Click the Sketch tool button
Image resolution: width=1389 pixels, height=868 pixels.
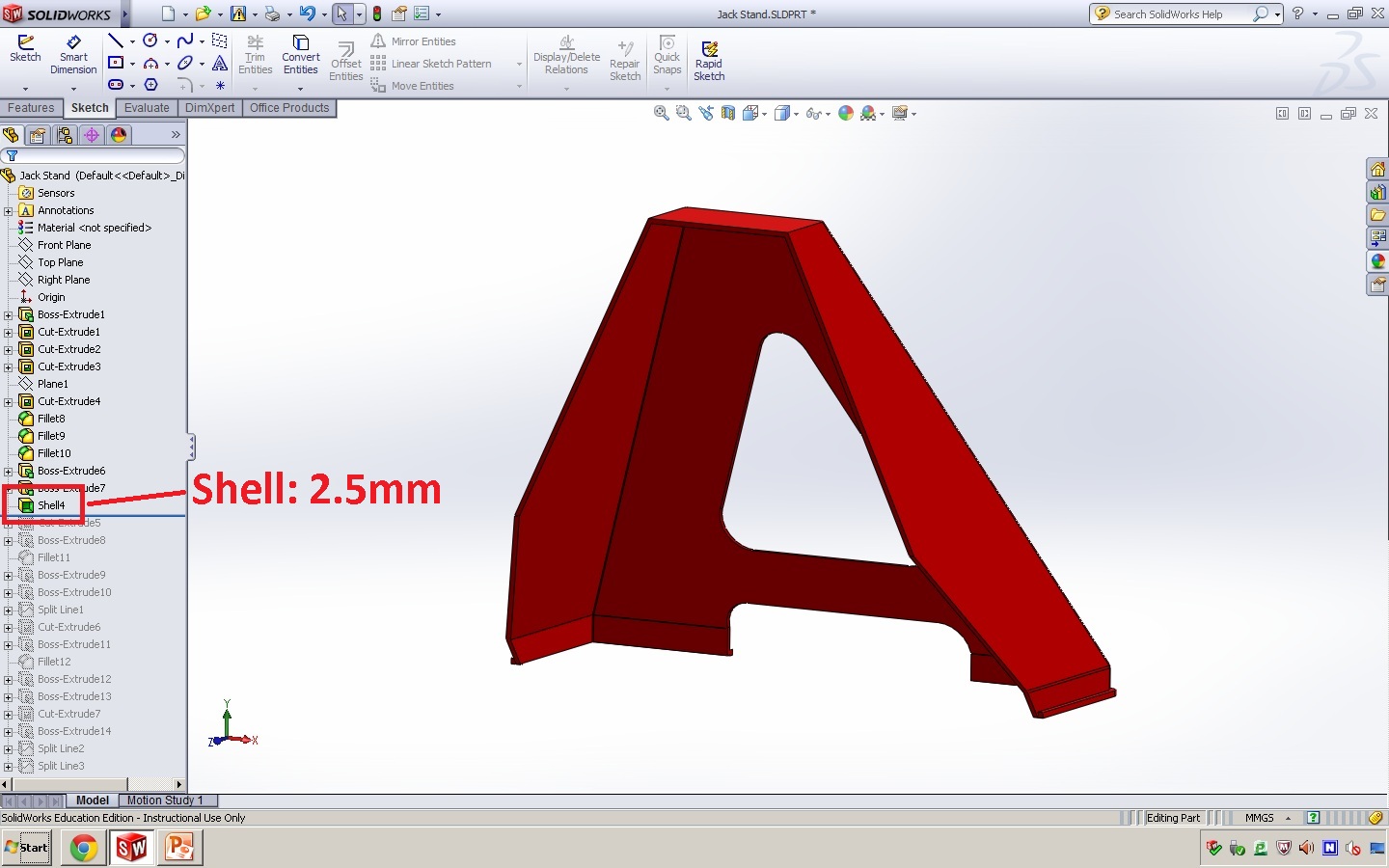click(x=25, y=49)
